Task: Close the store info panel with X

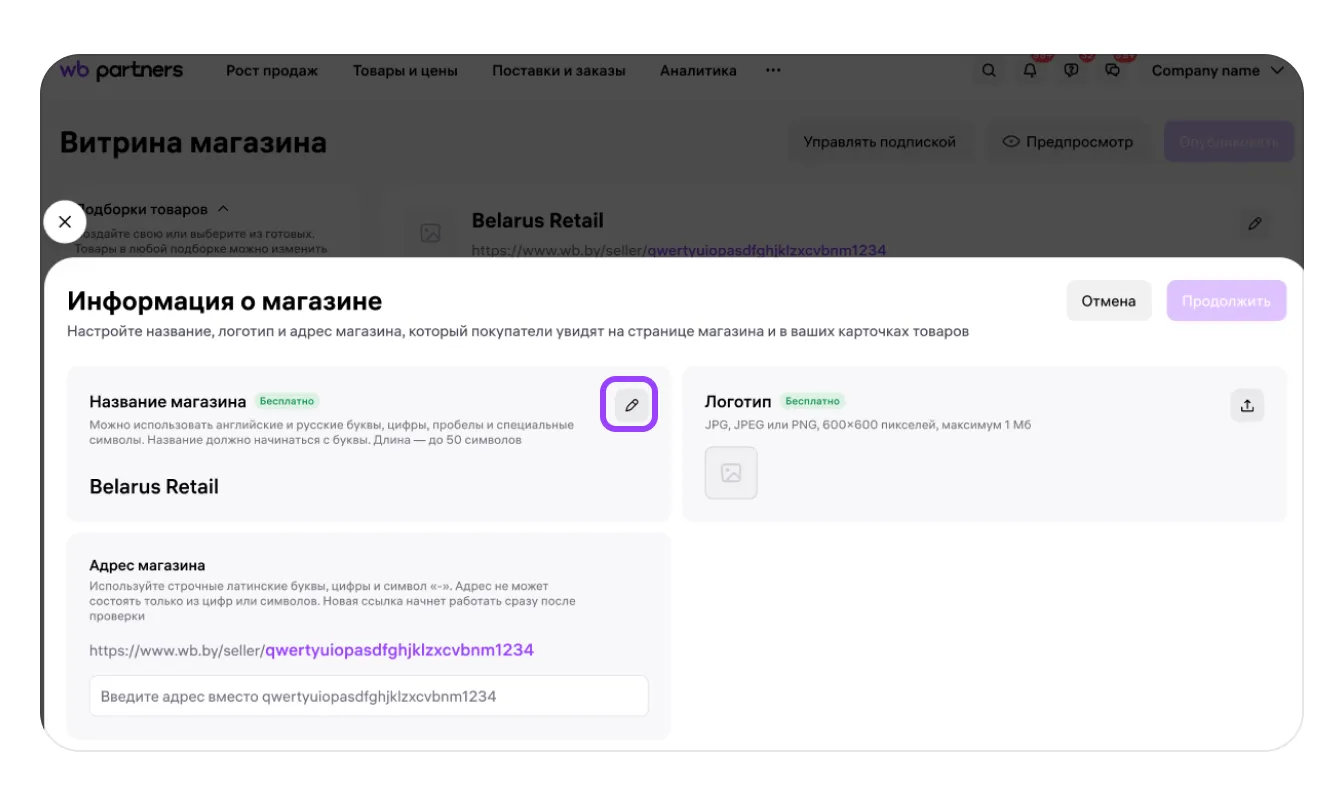Action: pyautogui.click(x=65, y=222)
